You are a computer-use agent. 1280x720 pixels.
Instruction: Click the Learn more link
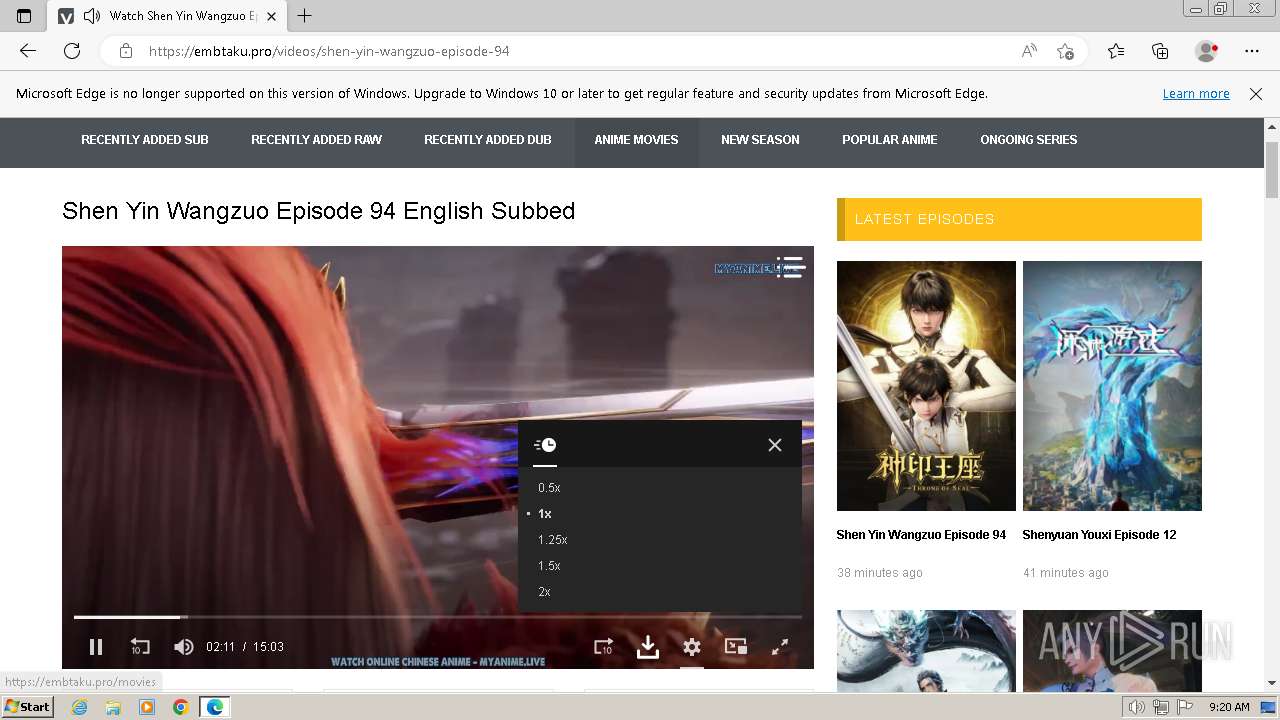point(1196,94)
